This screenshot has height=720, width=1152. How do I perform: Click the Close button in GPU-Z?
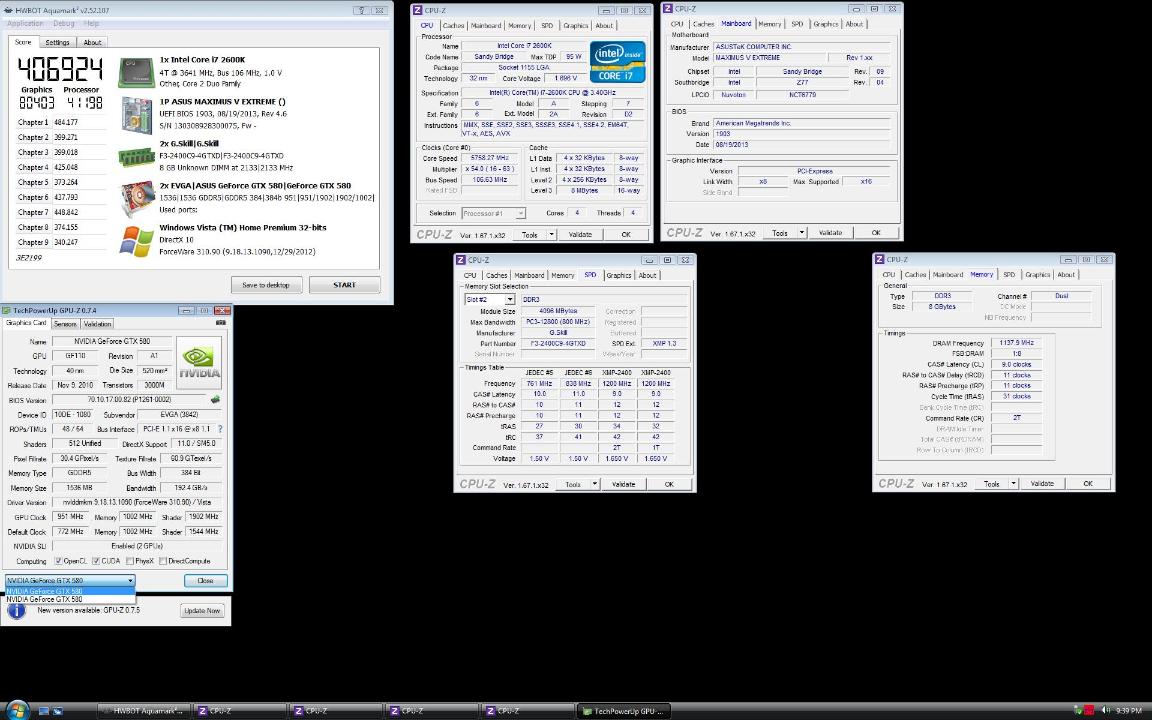point(205,580)
